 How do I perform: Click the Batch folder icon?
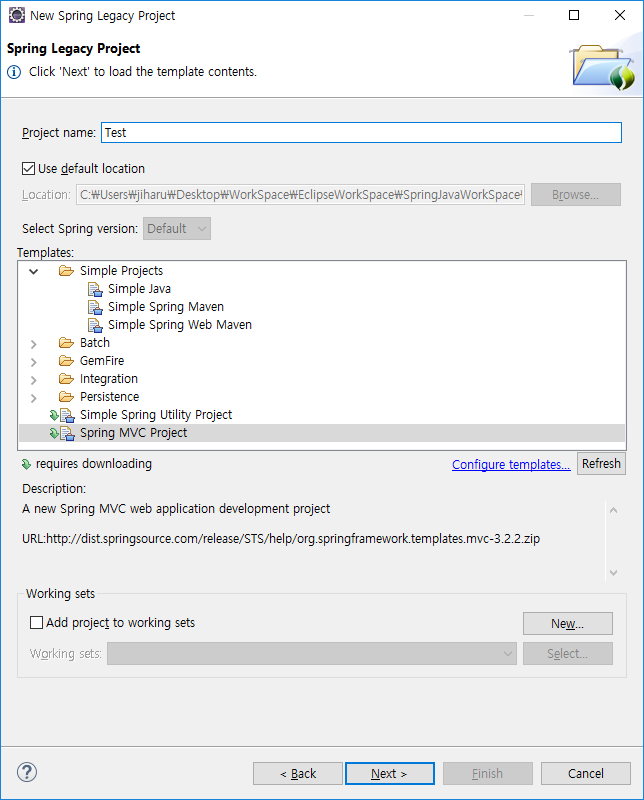(66, 342)
